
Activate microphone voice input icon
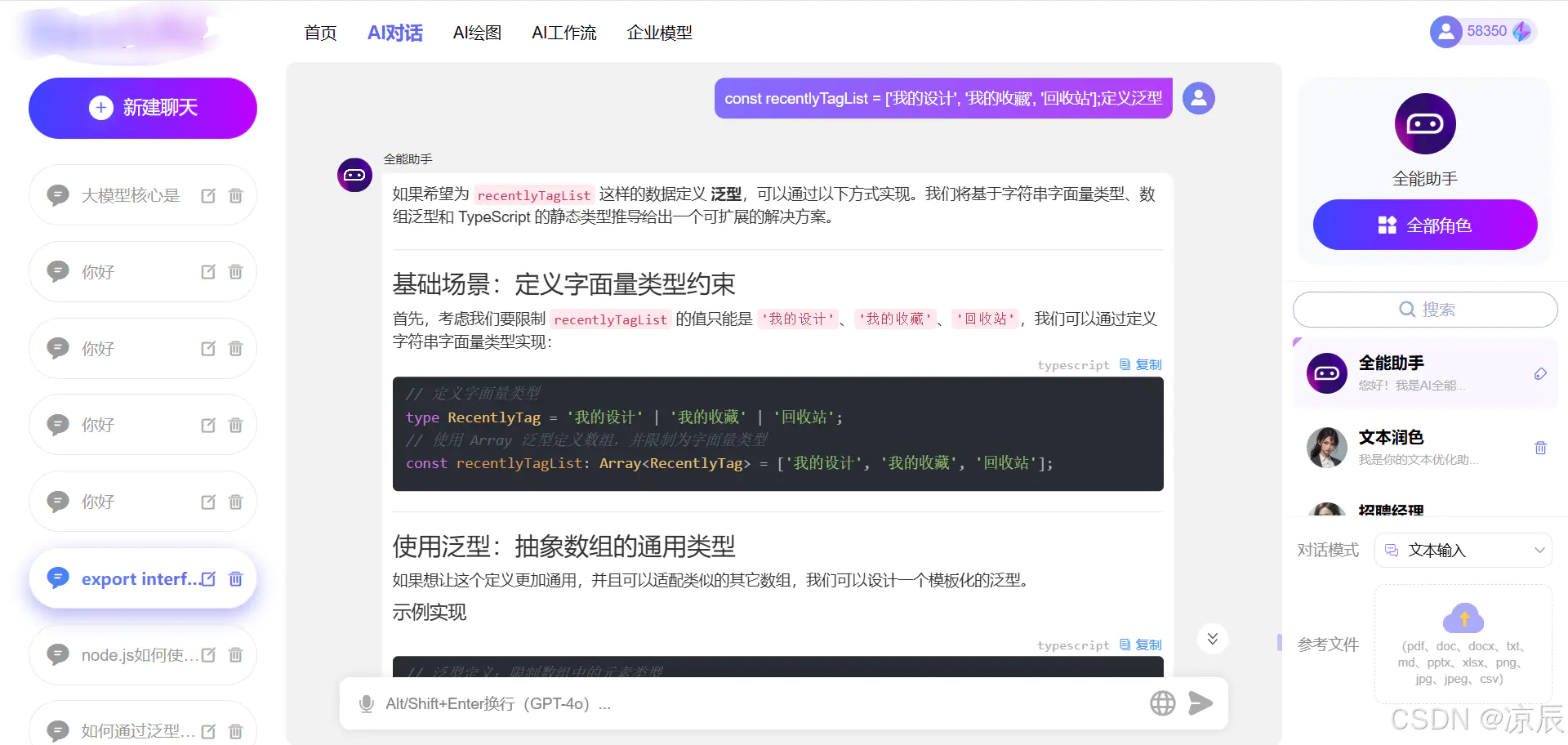coord(367,703)
